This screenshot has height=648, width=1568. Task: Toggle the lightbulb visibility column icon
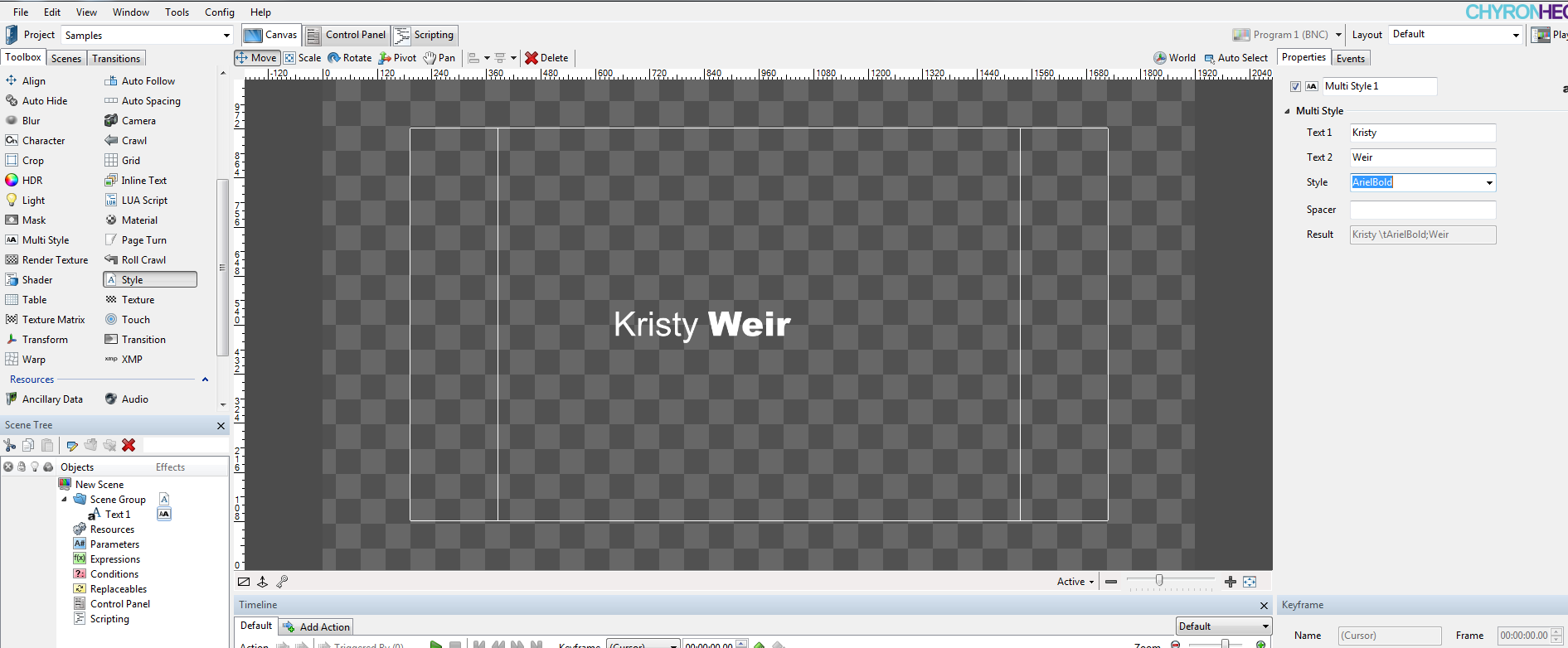tap(35, 467)
